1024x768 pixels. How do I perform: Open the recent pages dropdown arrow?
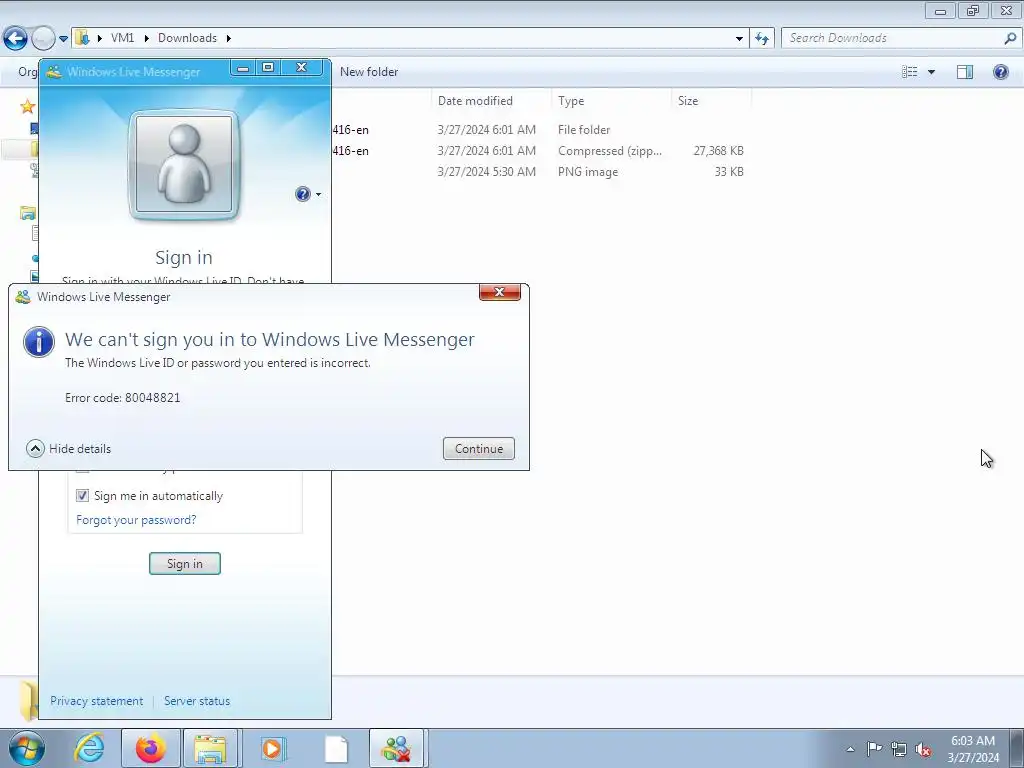pyautogui.click(x=63, y=39)
